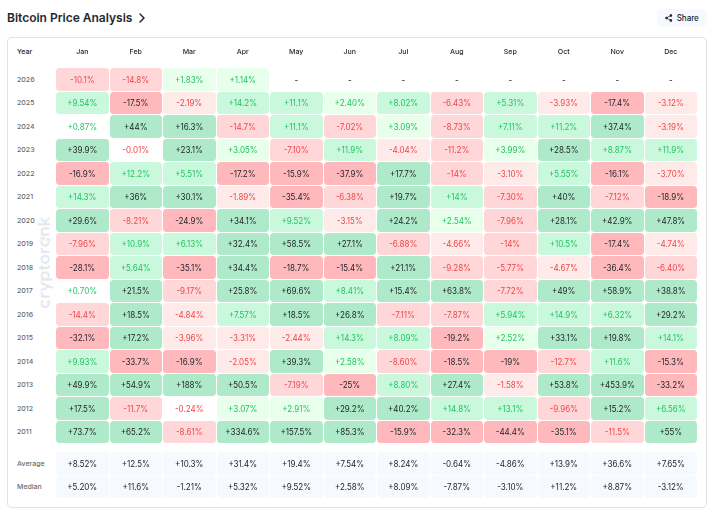The image size is (713, 514).
Task: Click the Jan column header
Action: tap(81, 51)
